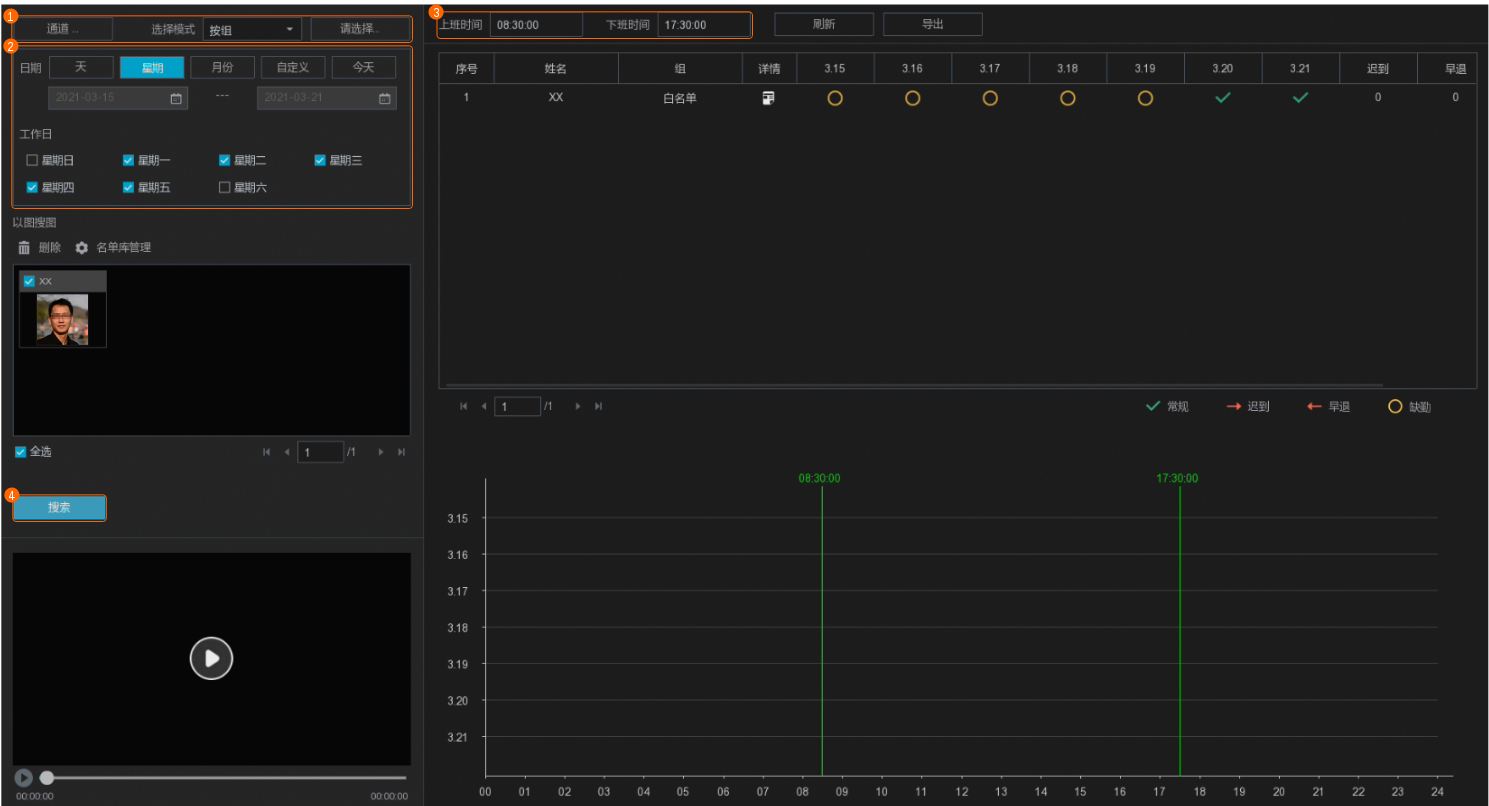
Task: Jump to last page in face list pager
Action: [401, 452]
